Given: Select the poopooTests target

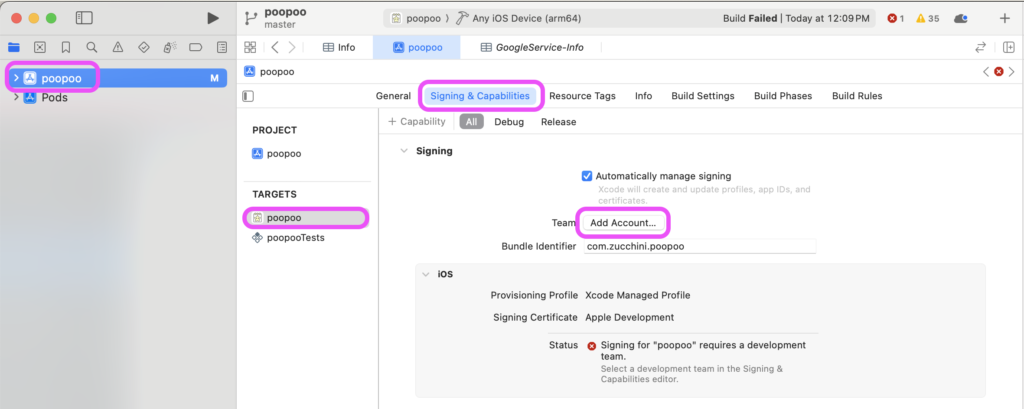Looking at the screenshot, I should (x=288, y=238).
